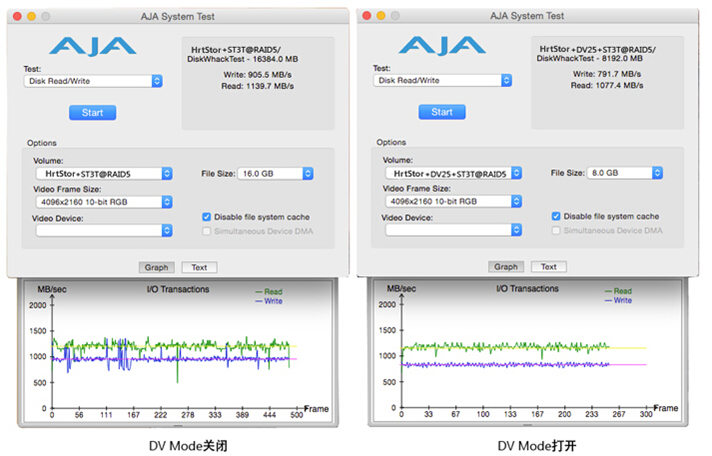Select the Graph tab in right window
The image size is (712, 456).
(506, 267)
